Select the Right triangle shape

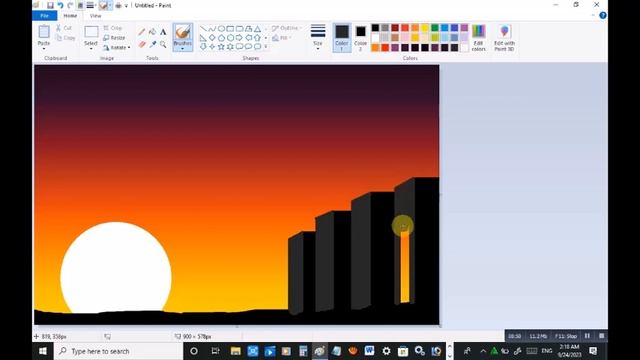coord(203,38)
